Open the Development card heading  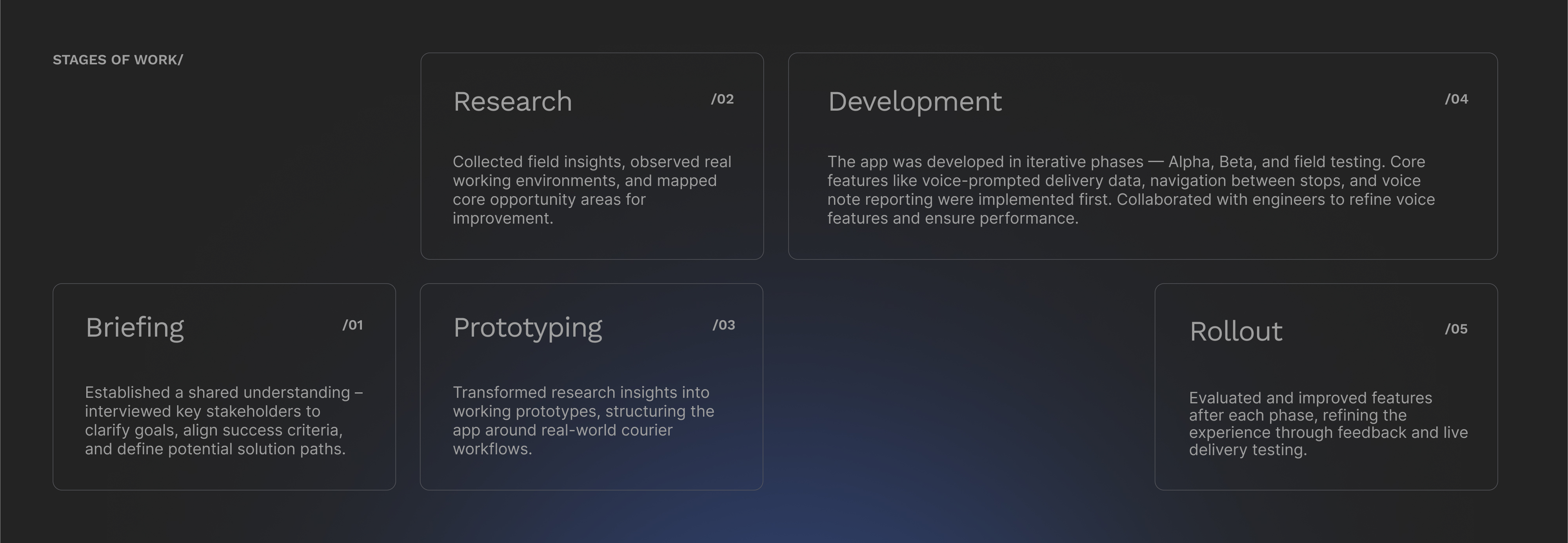(914, 101)
